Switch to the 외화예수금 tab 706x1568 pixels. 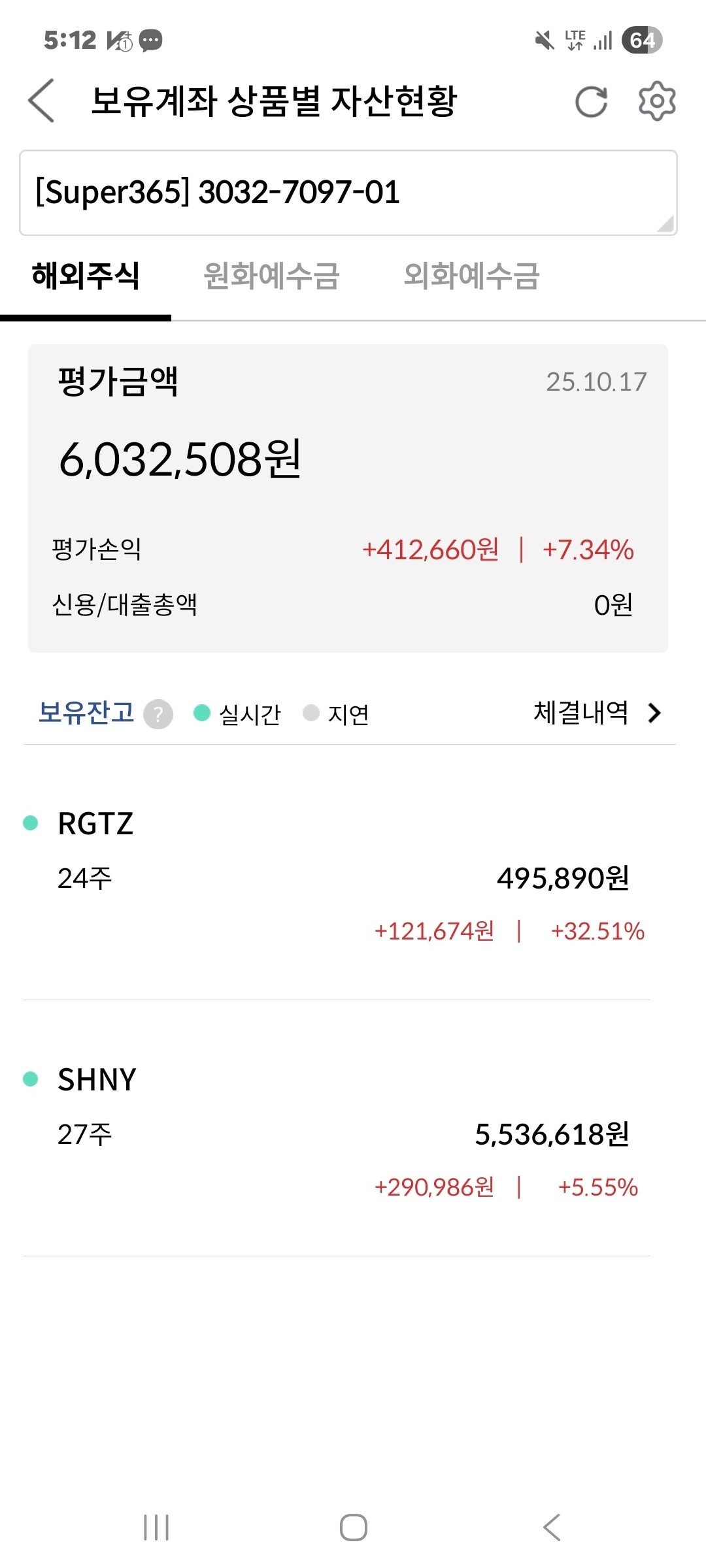click(x=471, y=276)
